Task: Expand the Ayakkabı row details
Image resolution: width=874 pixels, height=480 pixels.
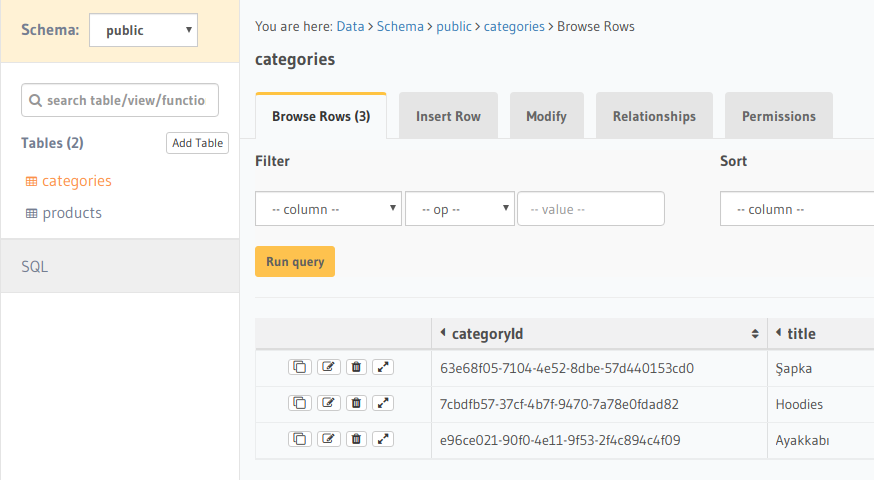Action: 383,439
